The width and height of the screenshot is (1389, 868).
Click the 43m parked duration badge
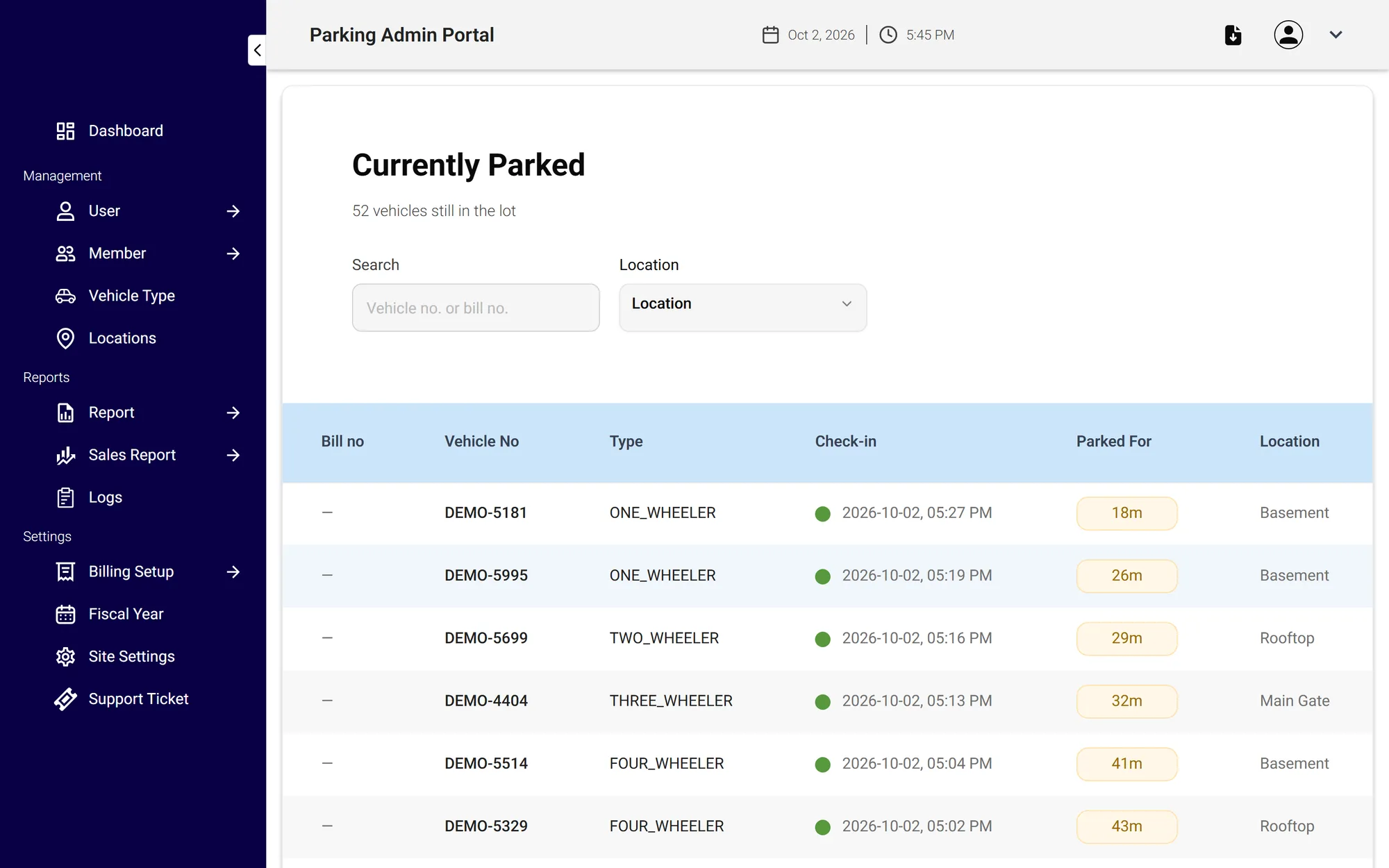tap(1126, 826)
